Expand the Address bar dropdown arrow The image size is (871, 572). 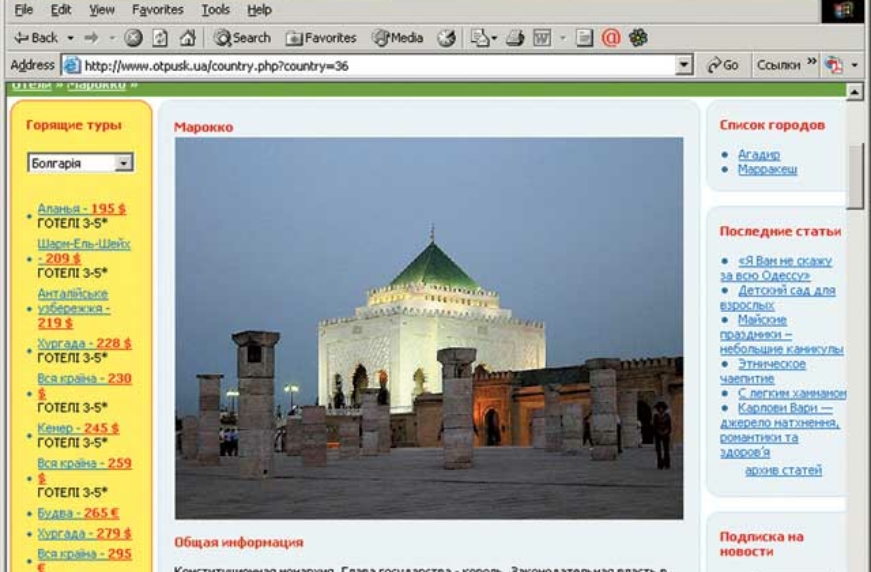click(684, 65)
